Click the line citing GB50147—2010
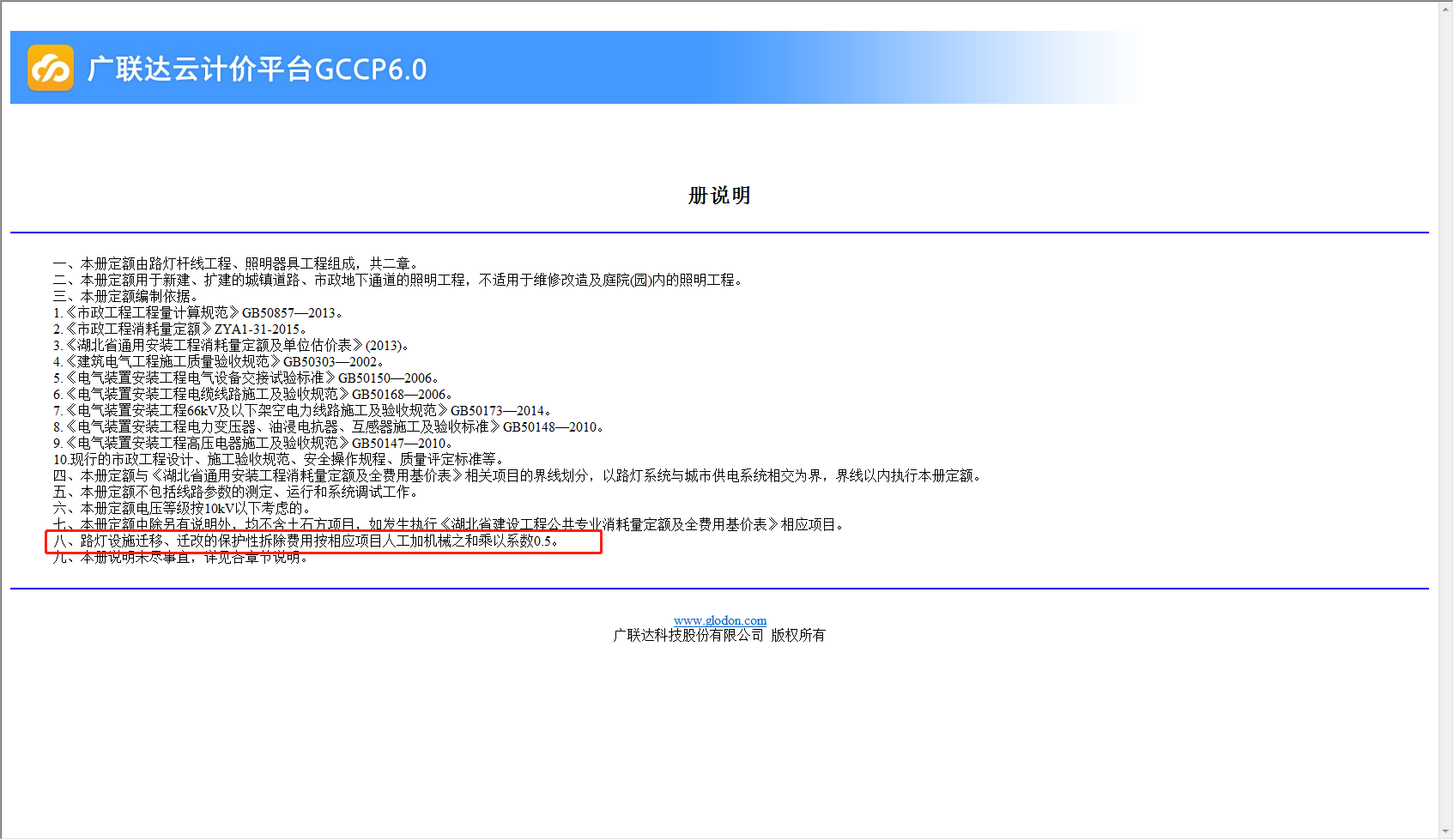This screenshot has height=840, width=1454. click(254, 443)
